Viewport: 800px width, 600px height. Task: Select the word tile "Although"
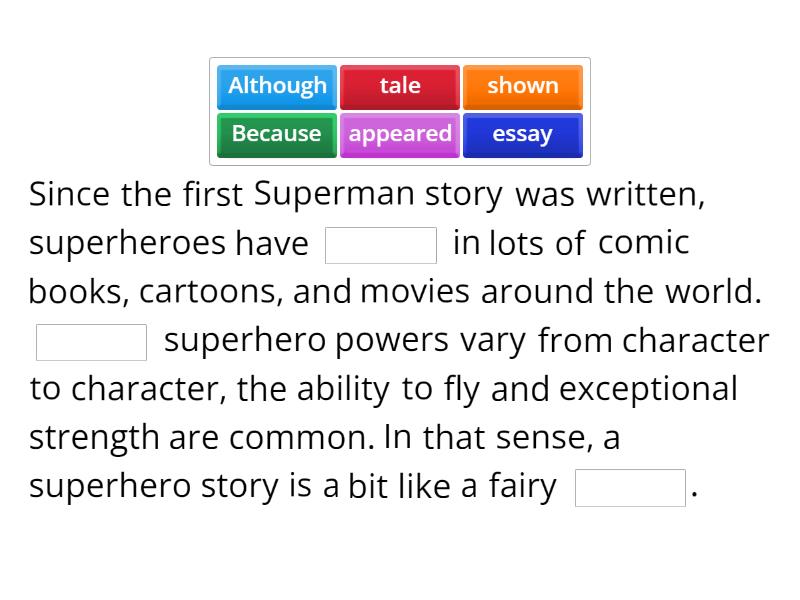click(276, 86)
